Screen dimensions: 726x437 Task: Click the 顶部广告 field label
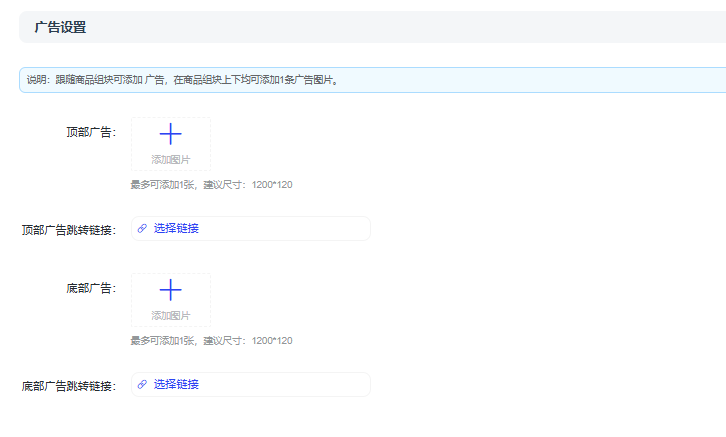pos(91,132)
